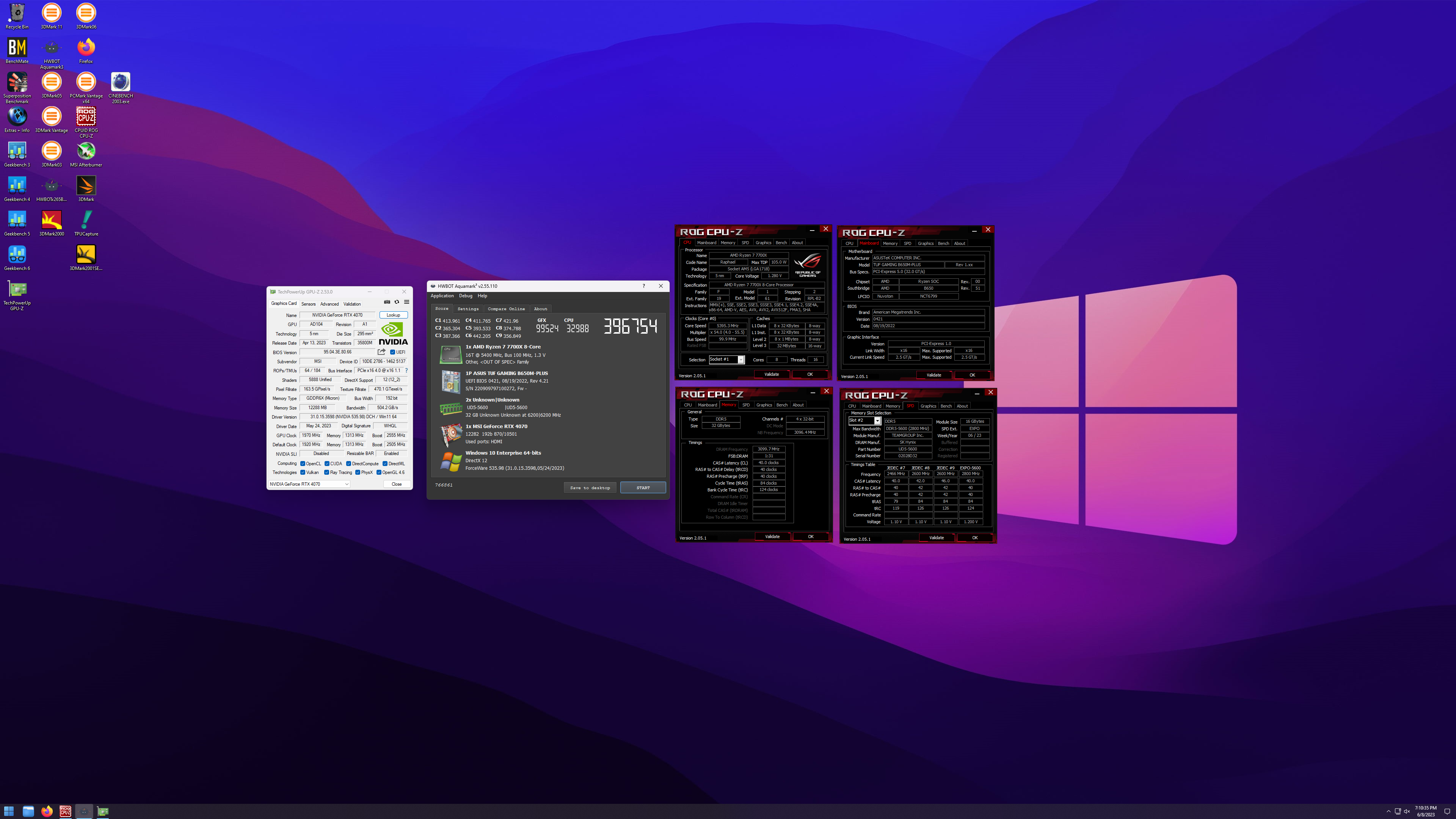Click the START button in Aquamark
This screenshot has width=1456, height=819.
point(643,488)
